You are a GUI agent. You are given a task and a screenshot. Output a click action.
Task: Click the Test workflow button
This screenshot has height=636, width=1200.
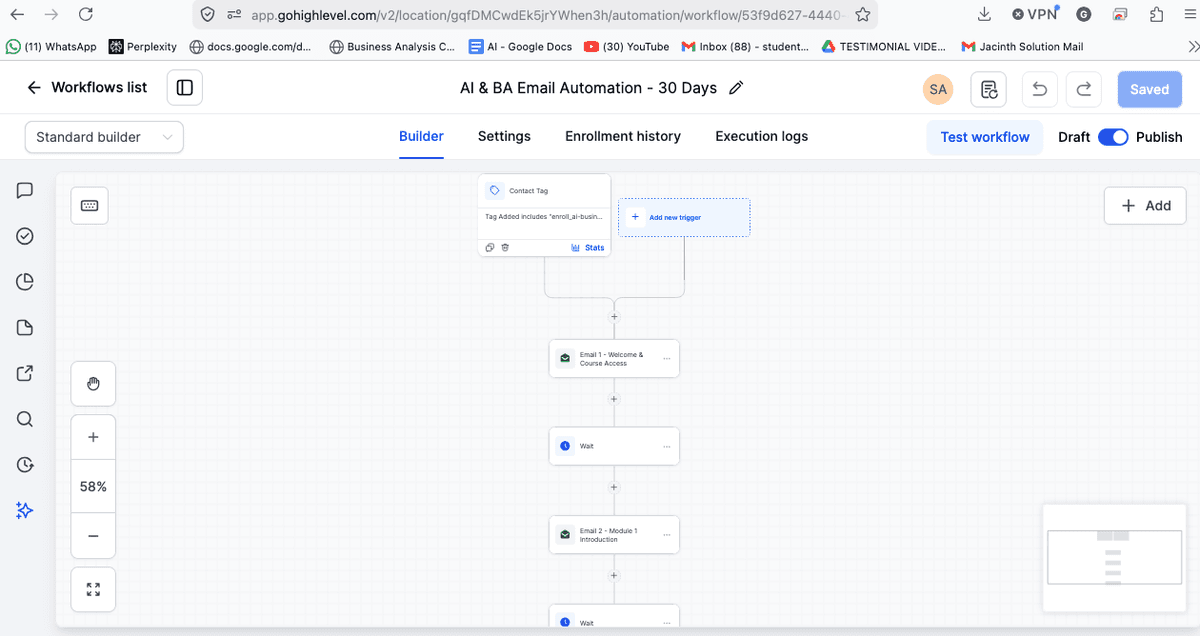985,137
